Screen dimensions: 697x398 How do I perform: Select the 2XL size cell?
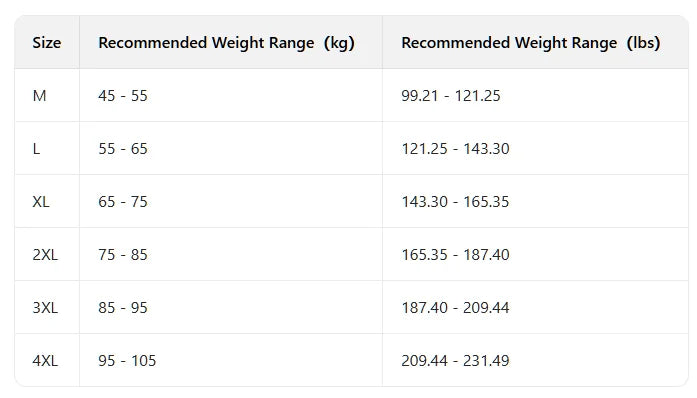point(45,255)
